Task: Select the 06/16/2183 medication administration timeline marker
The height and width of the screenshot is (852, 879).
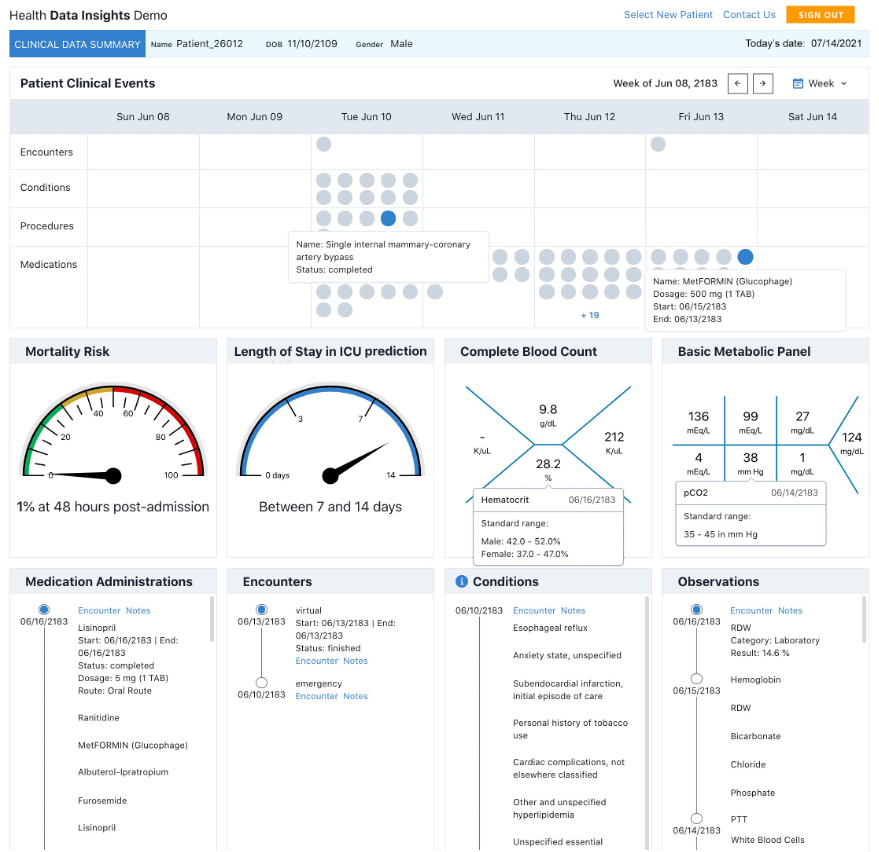Action: (x=44, y=609)
